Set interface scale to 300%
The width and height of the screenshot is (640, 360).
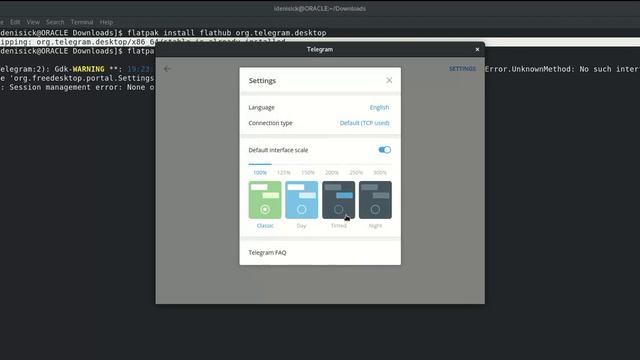point(380,173)
